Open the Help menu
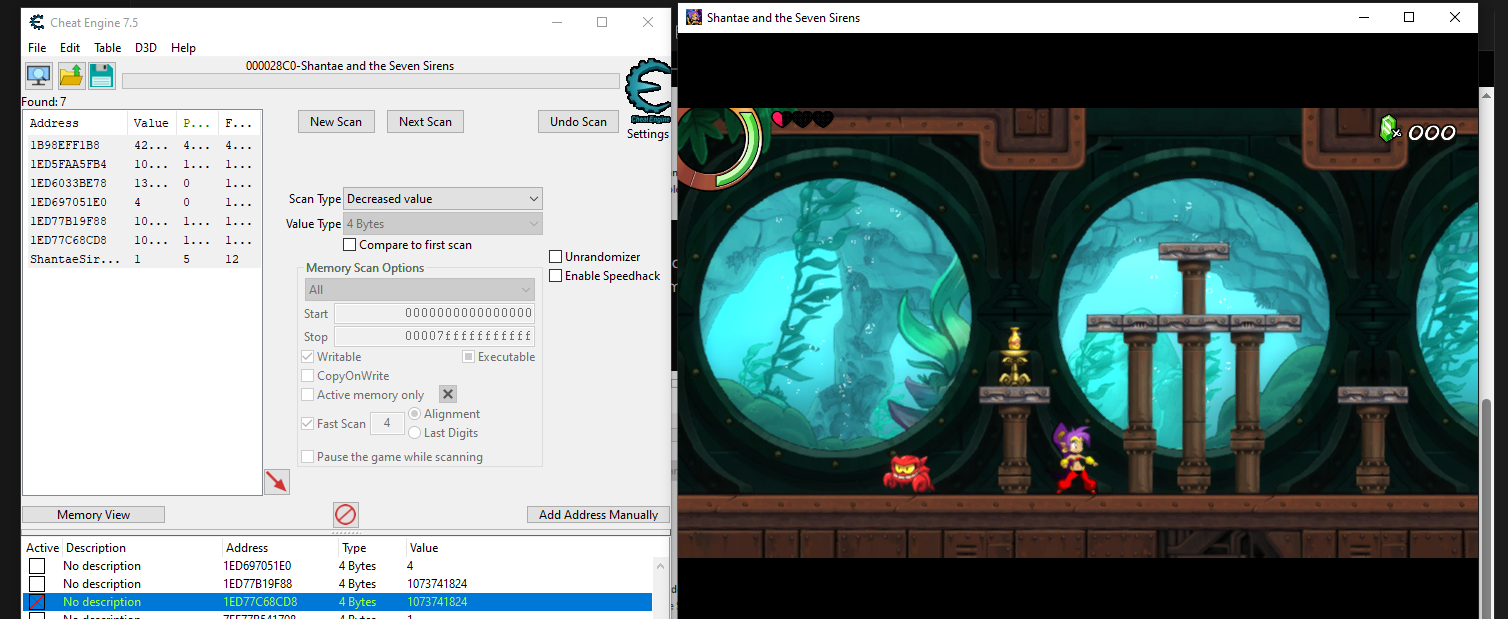 pos(183,48)
